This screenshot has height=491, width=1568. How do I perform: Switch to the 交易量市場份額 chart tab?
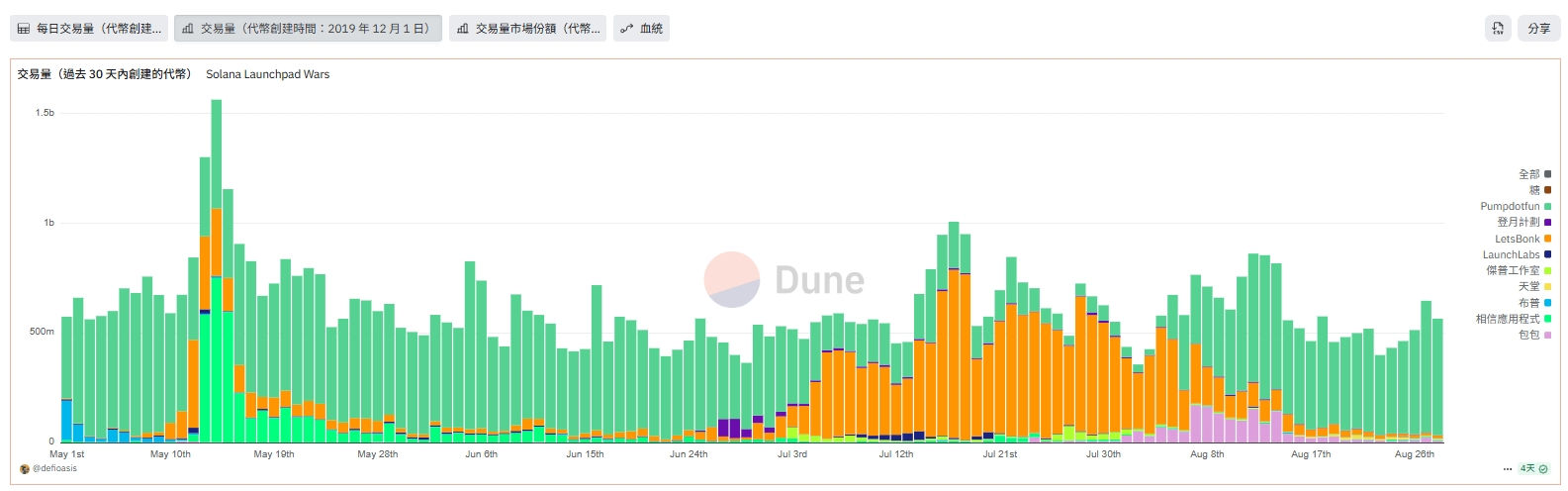pyautogui.click(x=527, y=29)
